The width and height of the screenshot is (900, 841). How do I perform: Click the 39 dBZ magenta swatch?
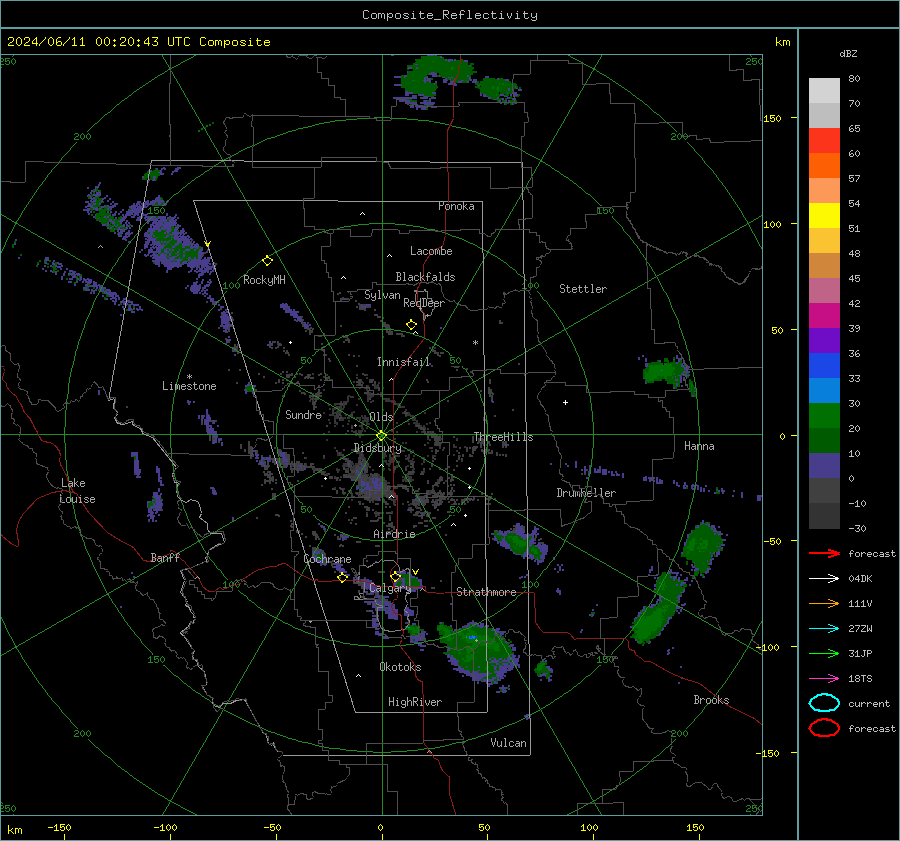[x=824, y=315]
